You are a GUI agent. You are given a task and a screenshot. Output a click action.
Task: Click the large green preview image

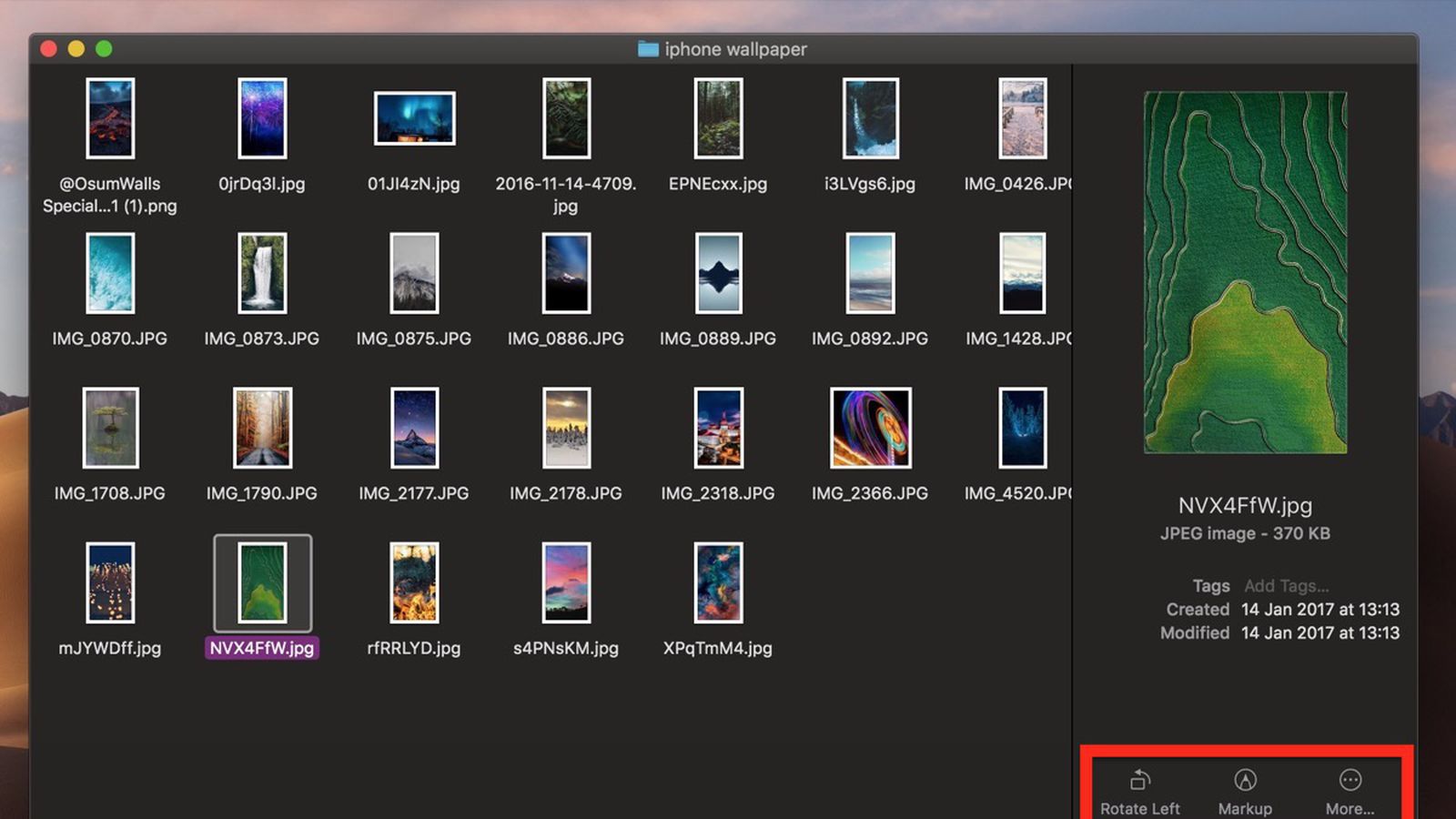tap(1243, 273)
